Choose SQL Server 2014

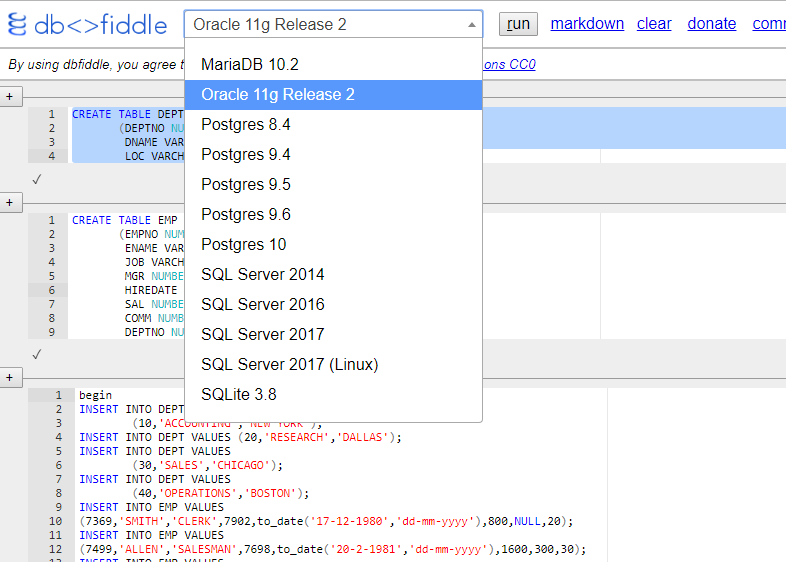(333, 275)
